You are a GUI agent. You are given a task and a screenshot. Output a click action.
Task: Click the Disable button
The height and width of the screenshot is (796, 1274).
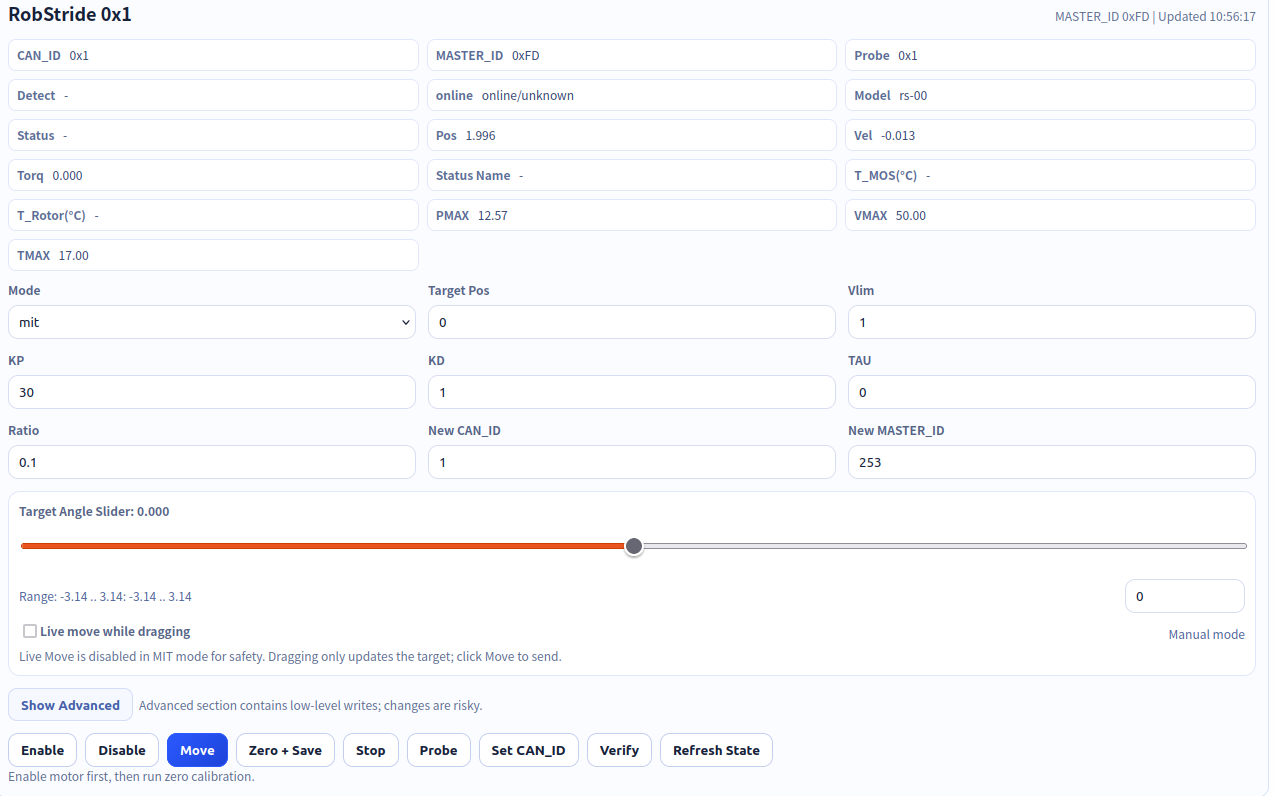coord(122,750)
